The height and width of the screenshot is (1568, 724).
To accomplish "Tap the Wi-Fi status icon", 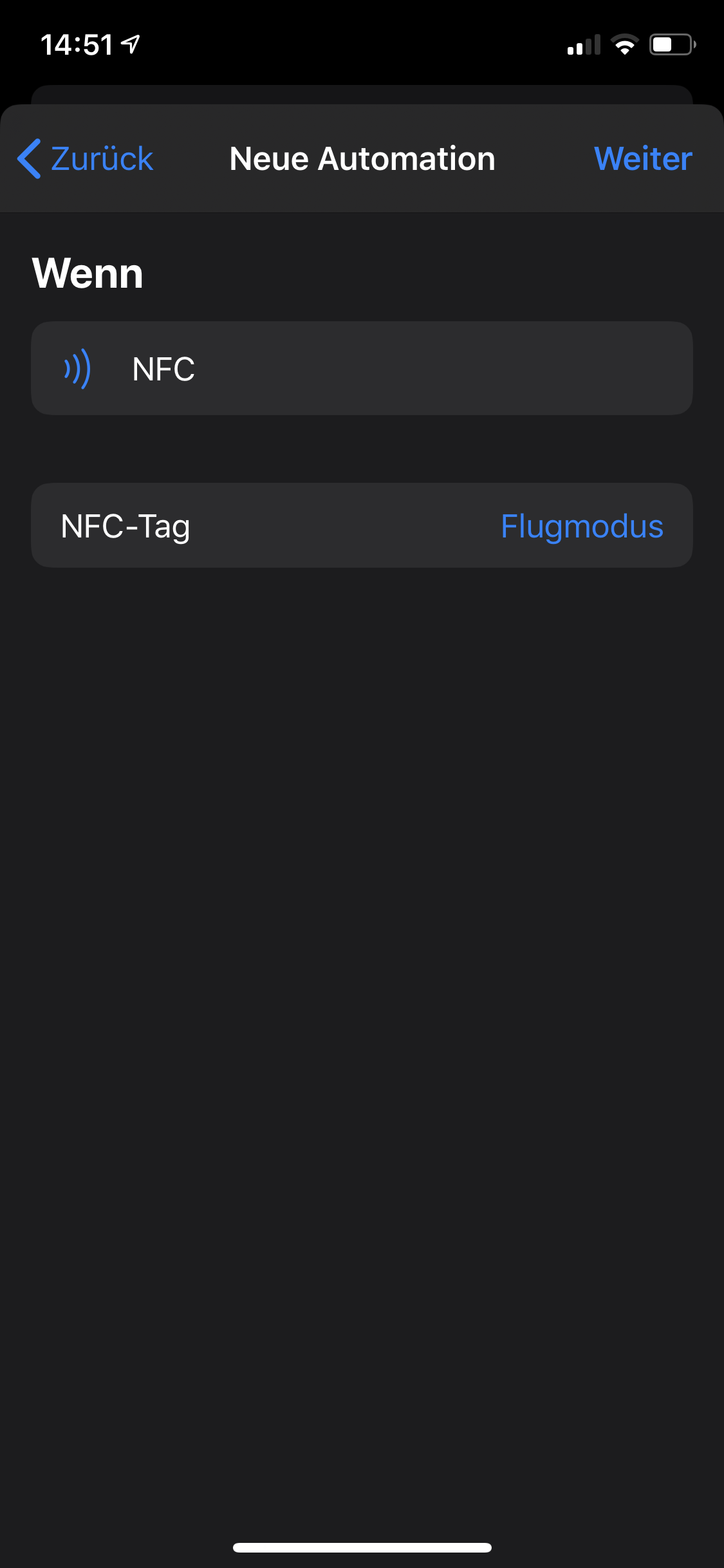I will click(x=625, y=44).
